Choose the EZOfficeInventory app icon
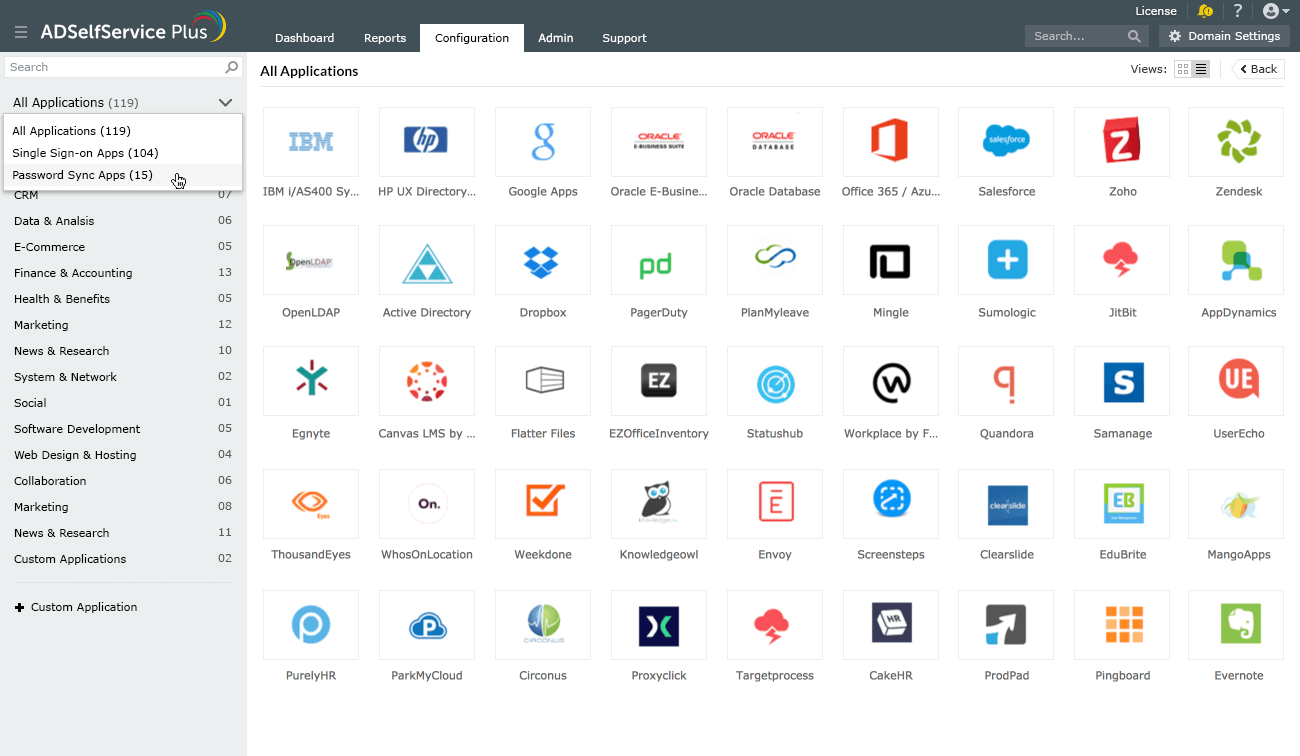1300x756 pixels. [659, 382]
